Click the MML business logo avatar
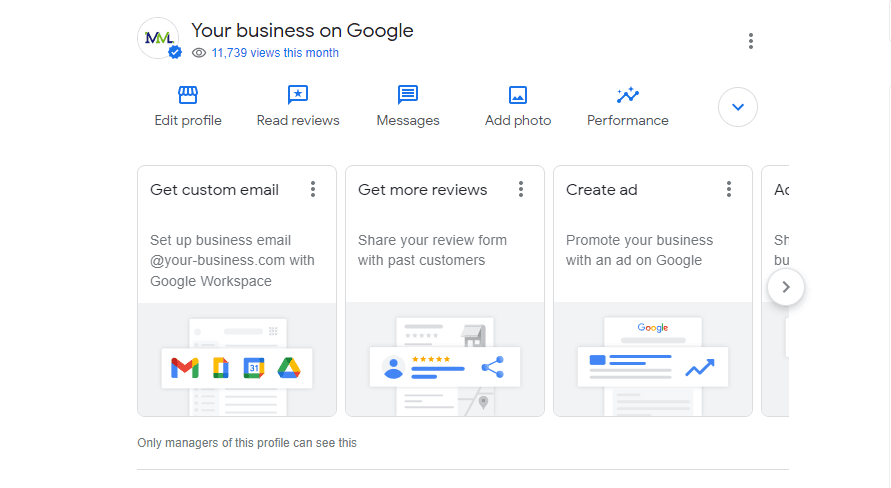The image size is (891, 488). click(159, 38)
